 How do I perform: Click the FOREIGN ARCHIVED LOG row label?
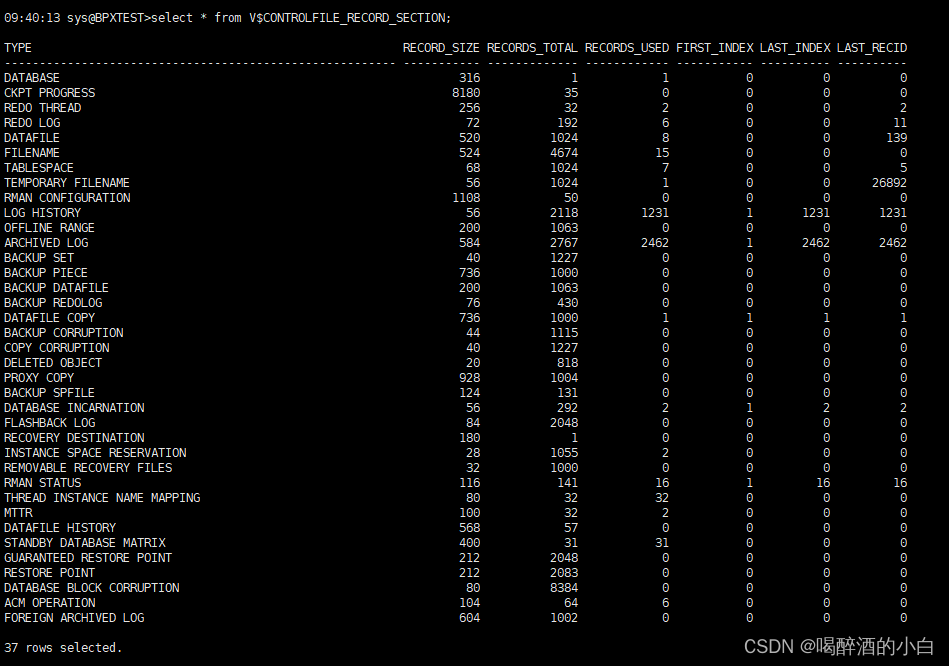74,618
